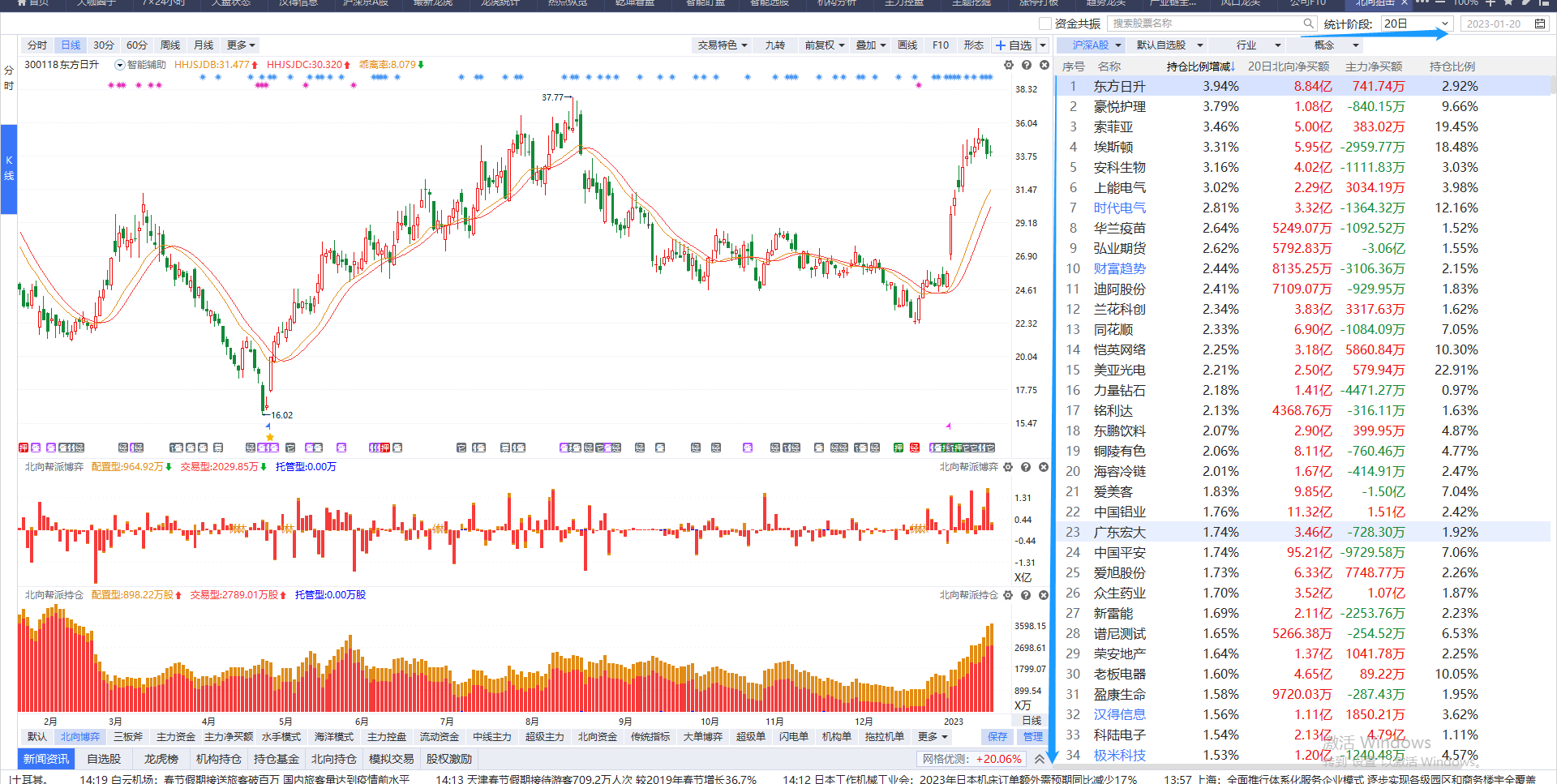The image size is (1557, 784).
Task: Click 网格优测 +20.06% indicator
Action: click(972, 759)
